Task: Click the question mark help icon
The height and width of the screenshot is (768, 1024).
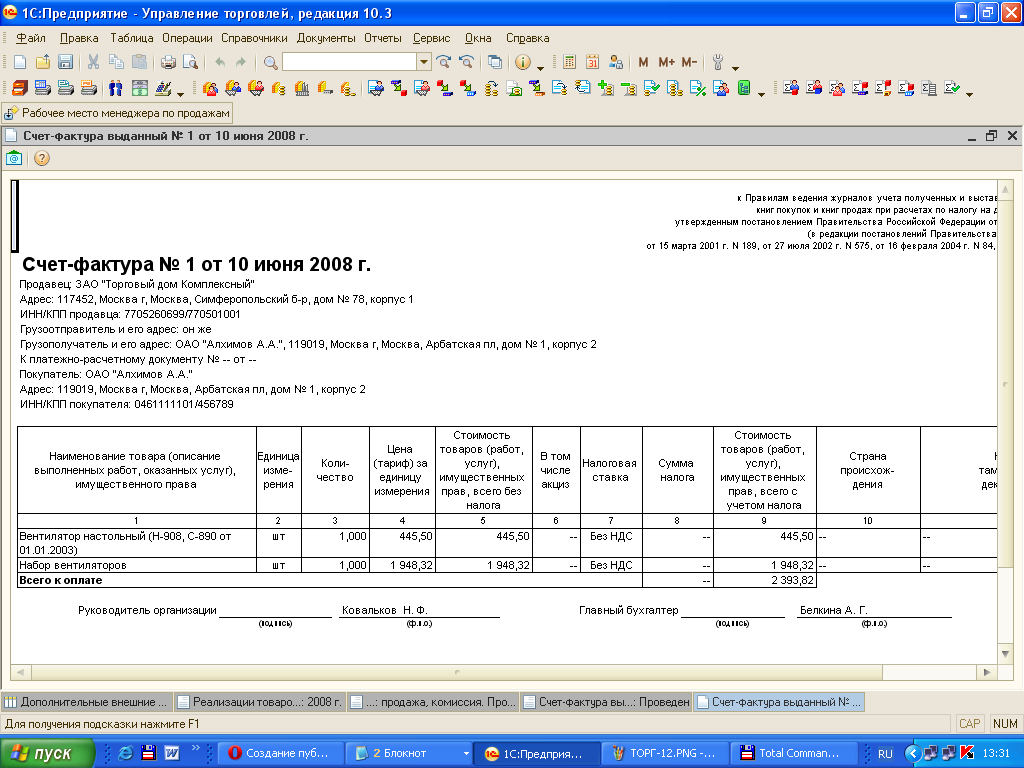Action: [42, 158]
